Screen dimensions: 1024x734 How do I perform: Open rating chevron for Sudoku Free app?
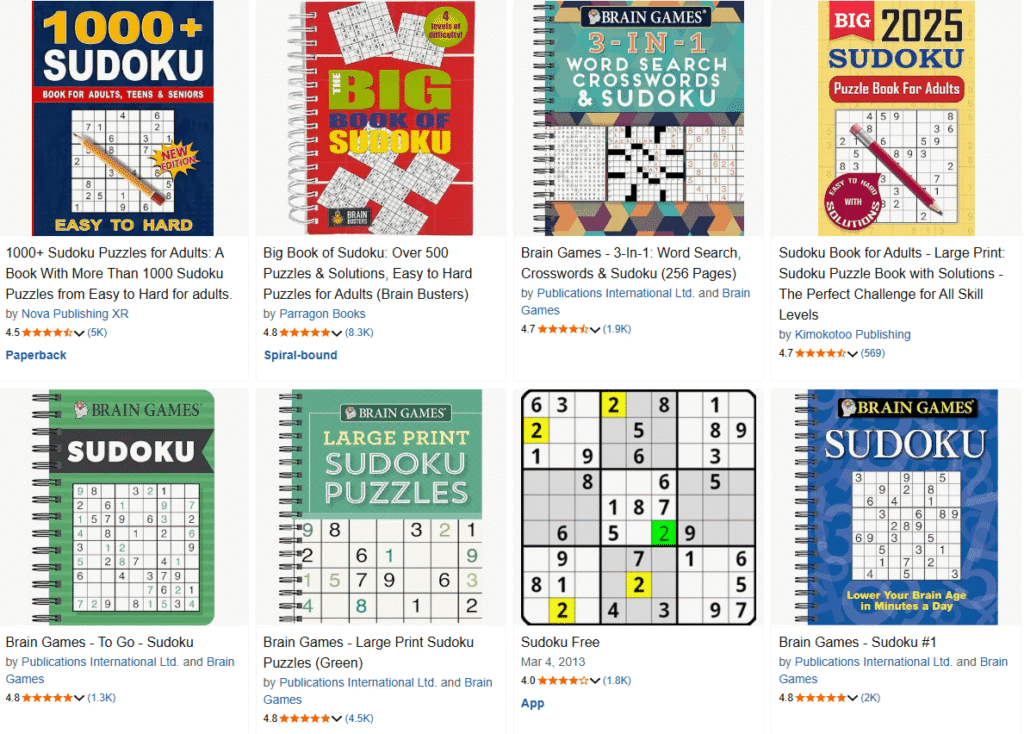[595, 682]
